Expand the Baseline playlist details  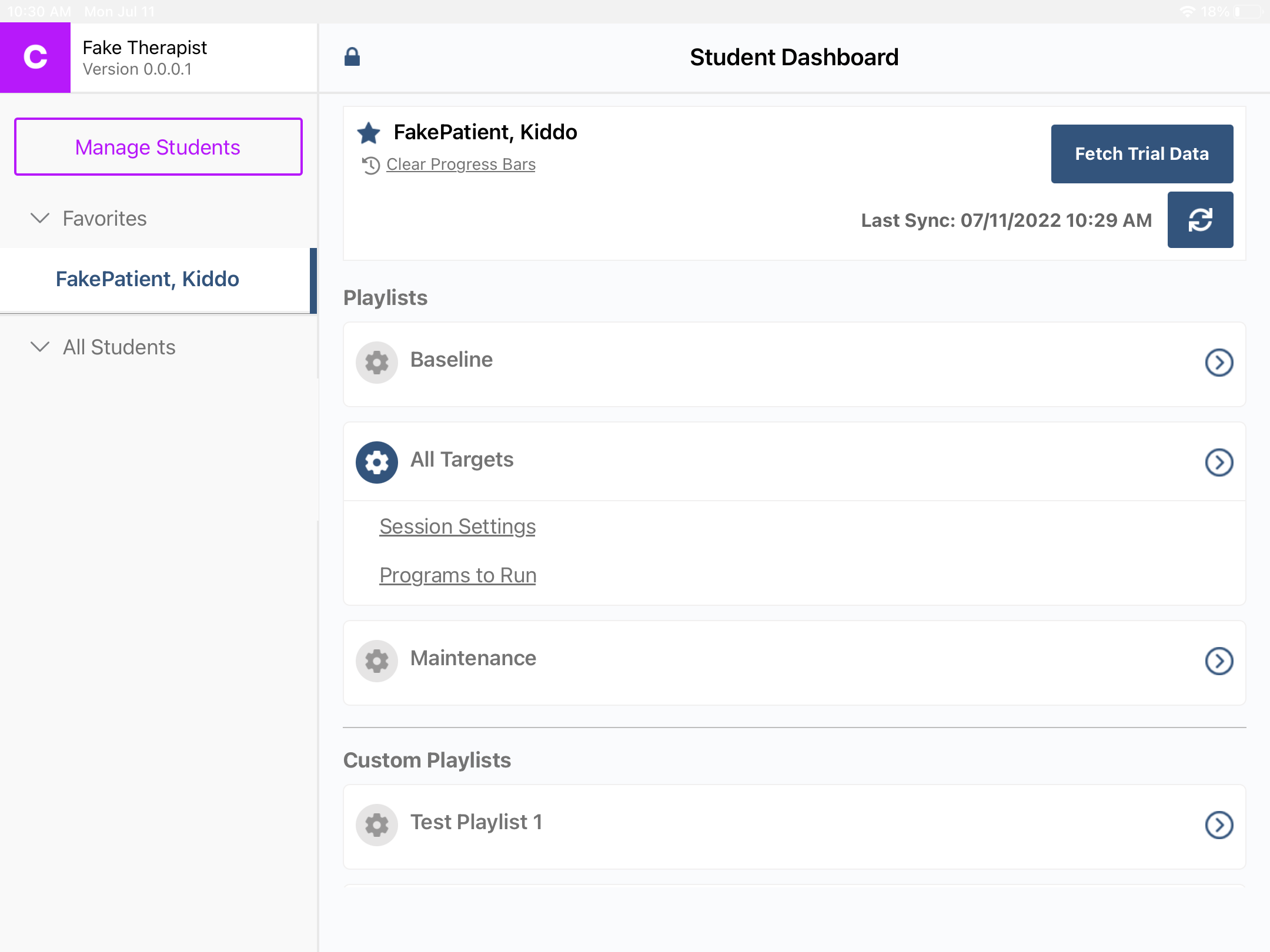[x=1219, y=363]
